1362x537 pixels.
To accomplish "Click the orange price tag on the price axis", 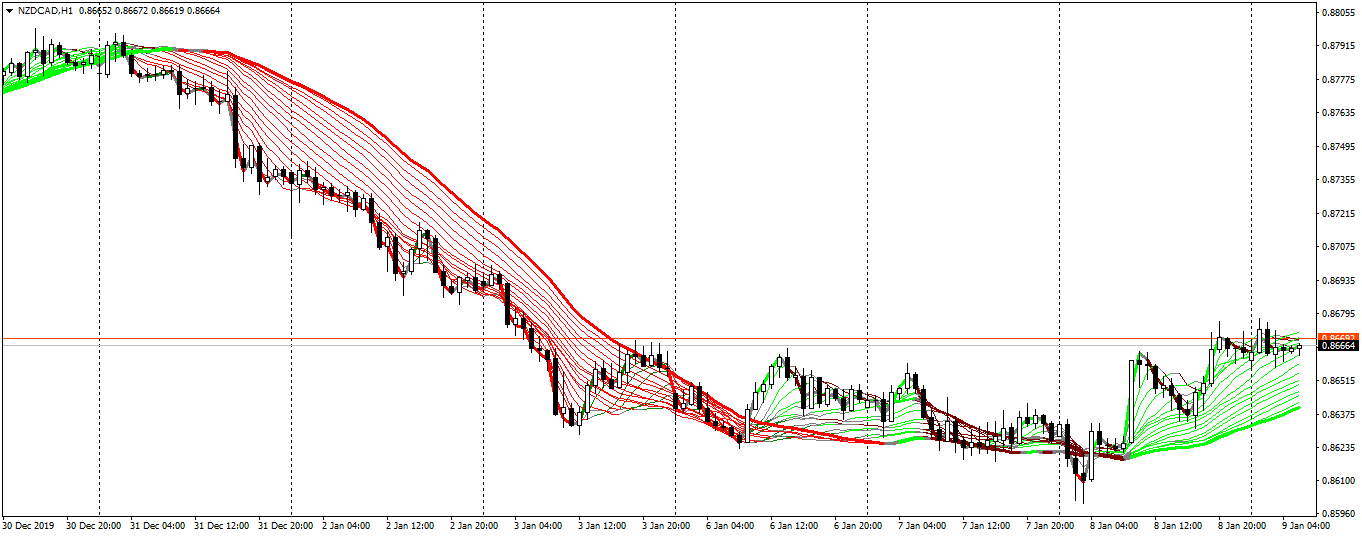I will coord(1338,338).
